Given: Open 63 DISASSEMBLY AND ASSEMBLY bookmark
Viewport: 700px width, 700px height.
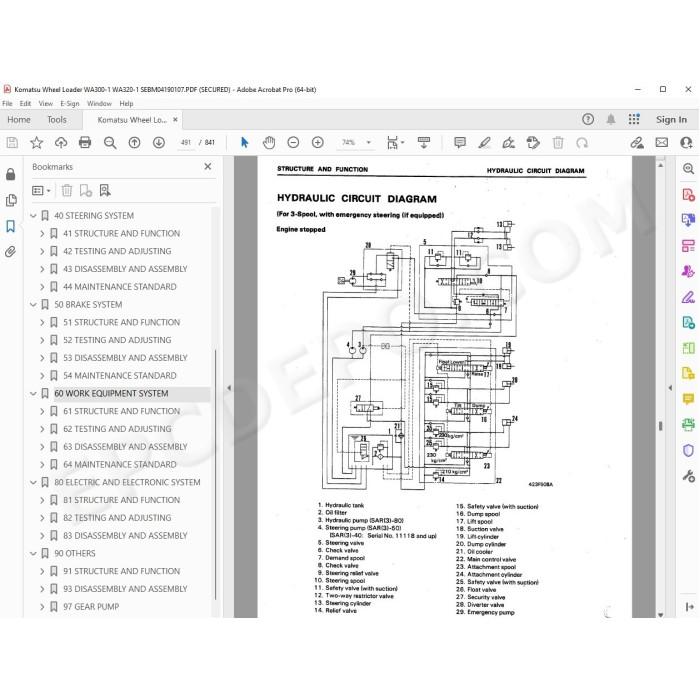Looking at the screenshot, I should coord(125,446).
